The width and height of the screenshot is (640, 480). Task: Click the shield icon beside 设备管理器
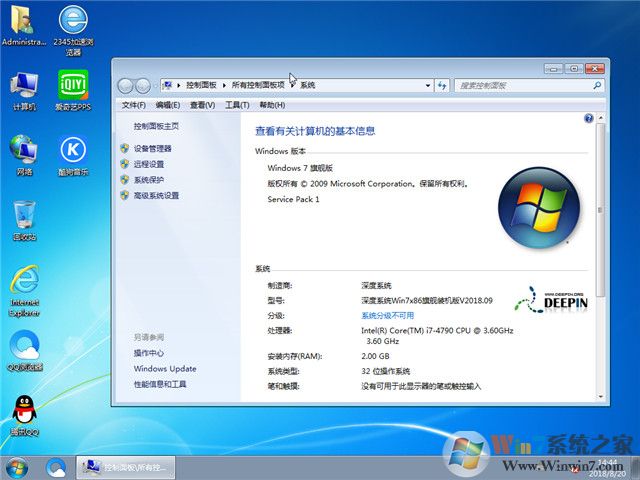point(125,148)
